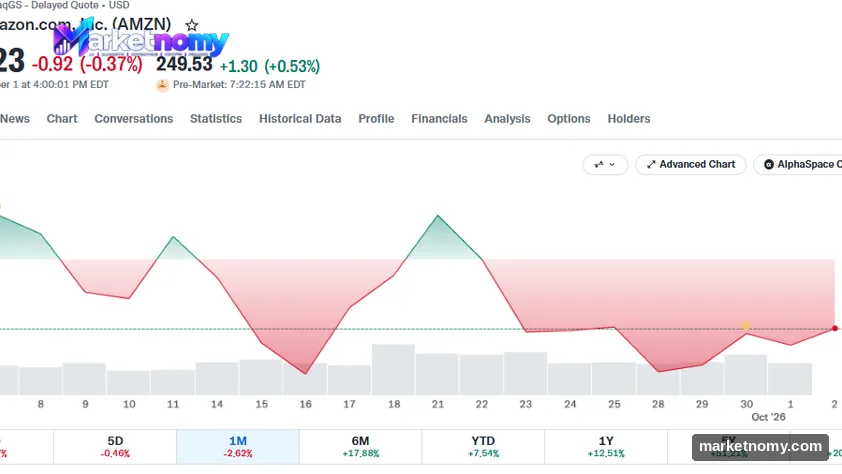Click the +1.30 (+0.53%) pre-market change
Image resolution: width=842 pixels, height=474 pixels.
click(270, 67)
